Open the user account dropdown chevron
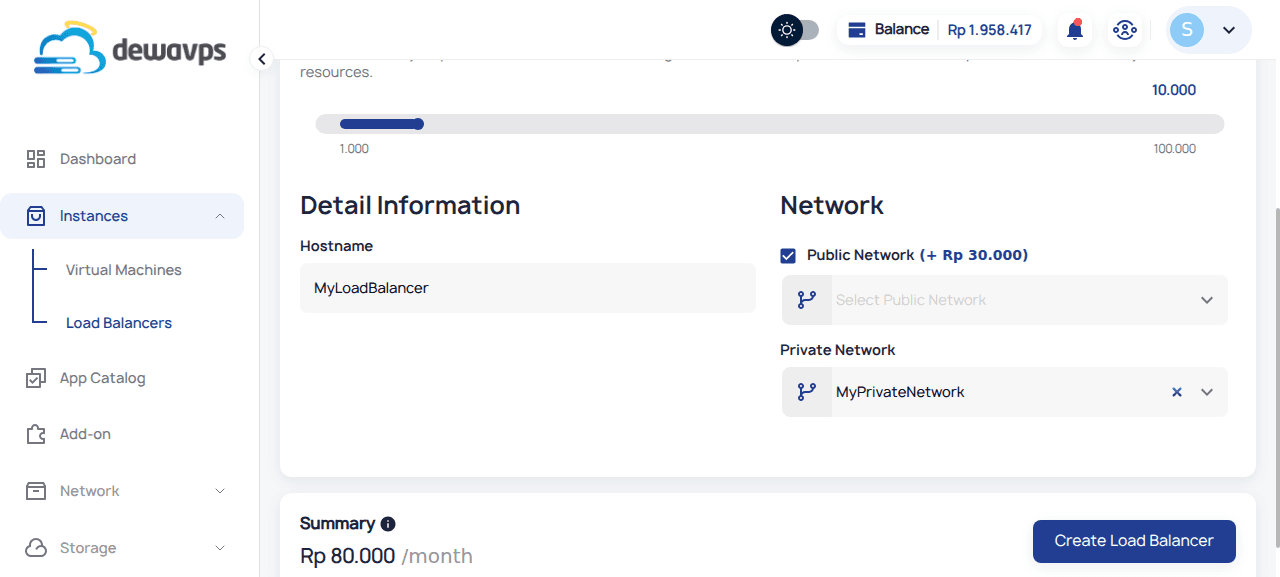This screenshot has height=577, width=1280. (1230, 30)
